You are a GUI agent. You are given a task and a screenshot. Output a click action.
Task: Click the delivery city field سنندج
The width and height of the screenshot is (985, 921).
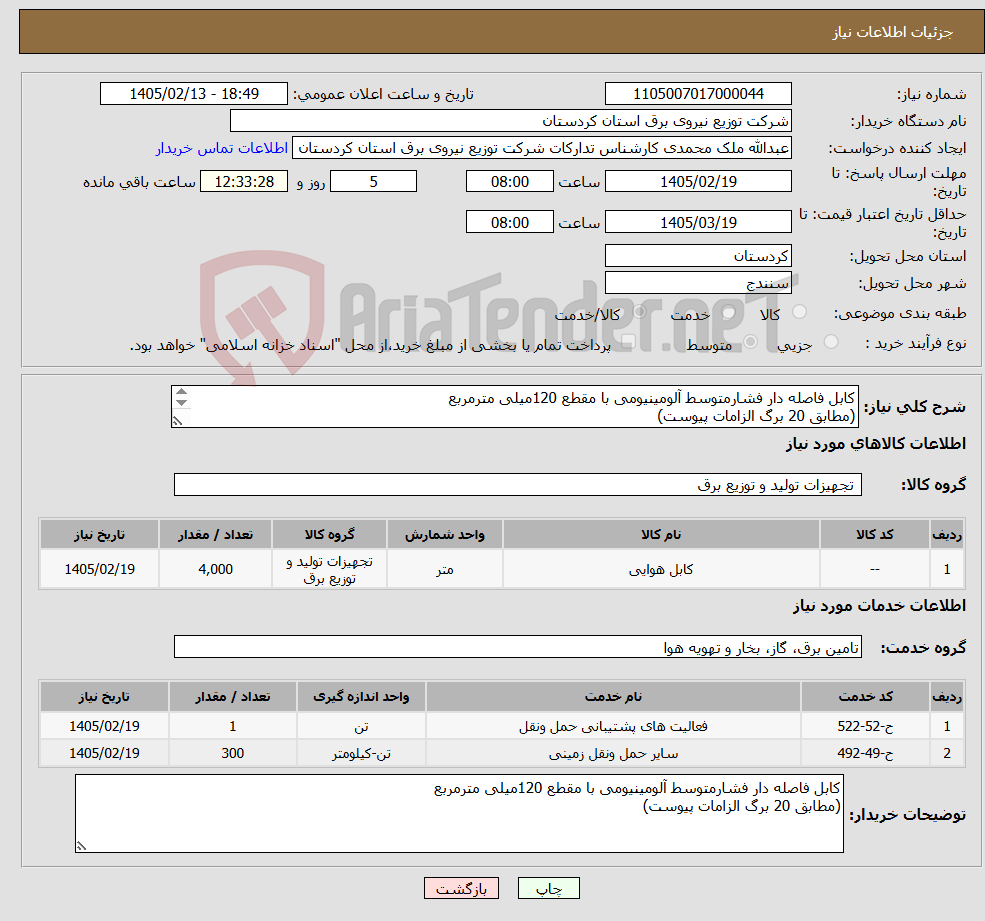[x=698, y=283]
